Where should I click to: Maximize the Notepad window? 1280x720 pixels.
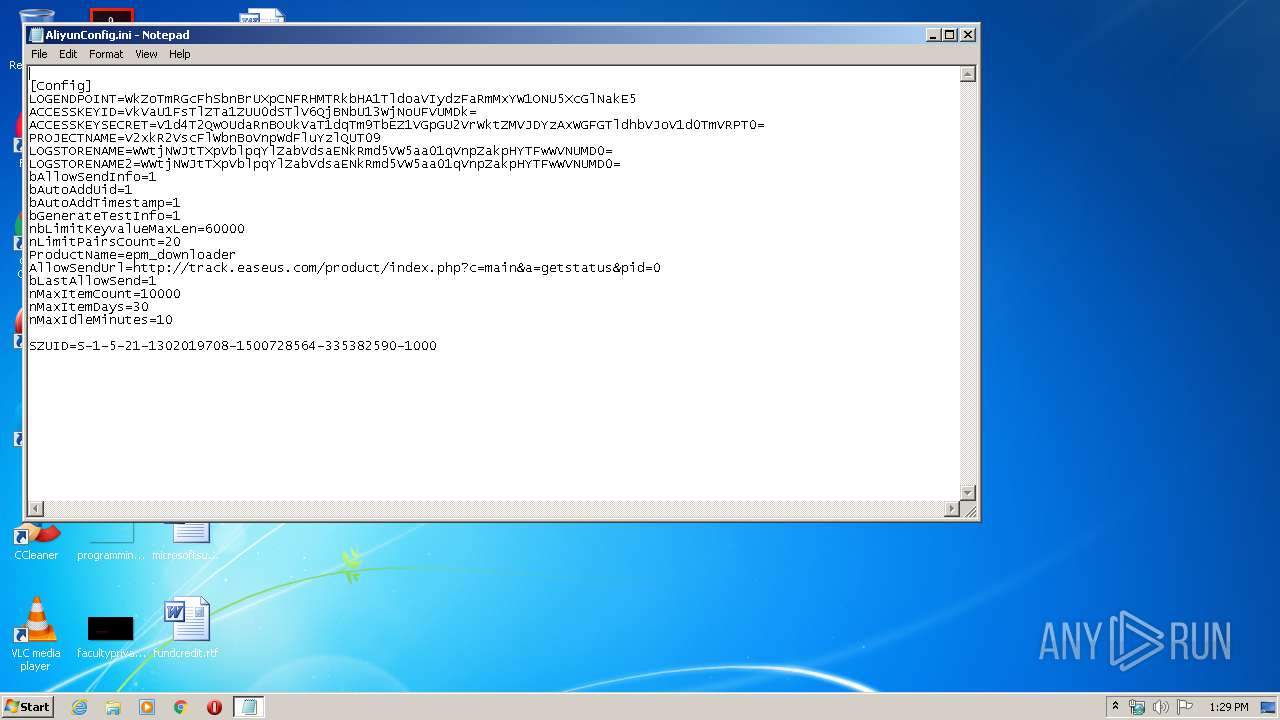click(950, 34)
